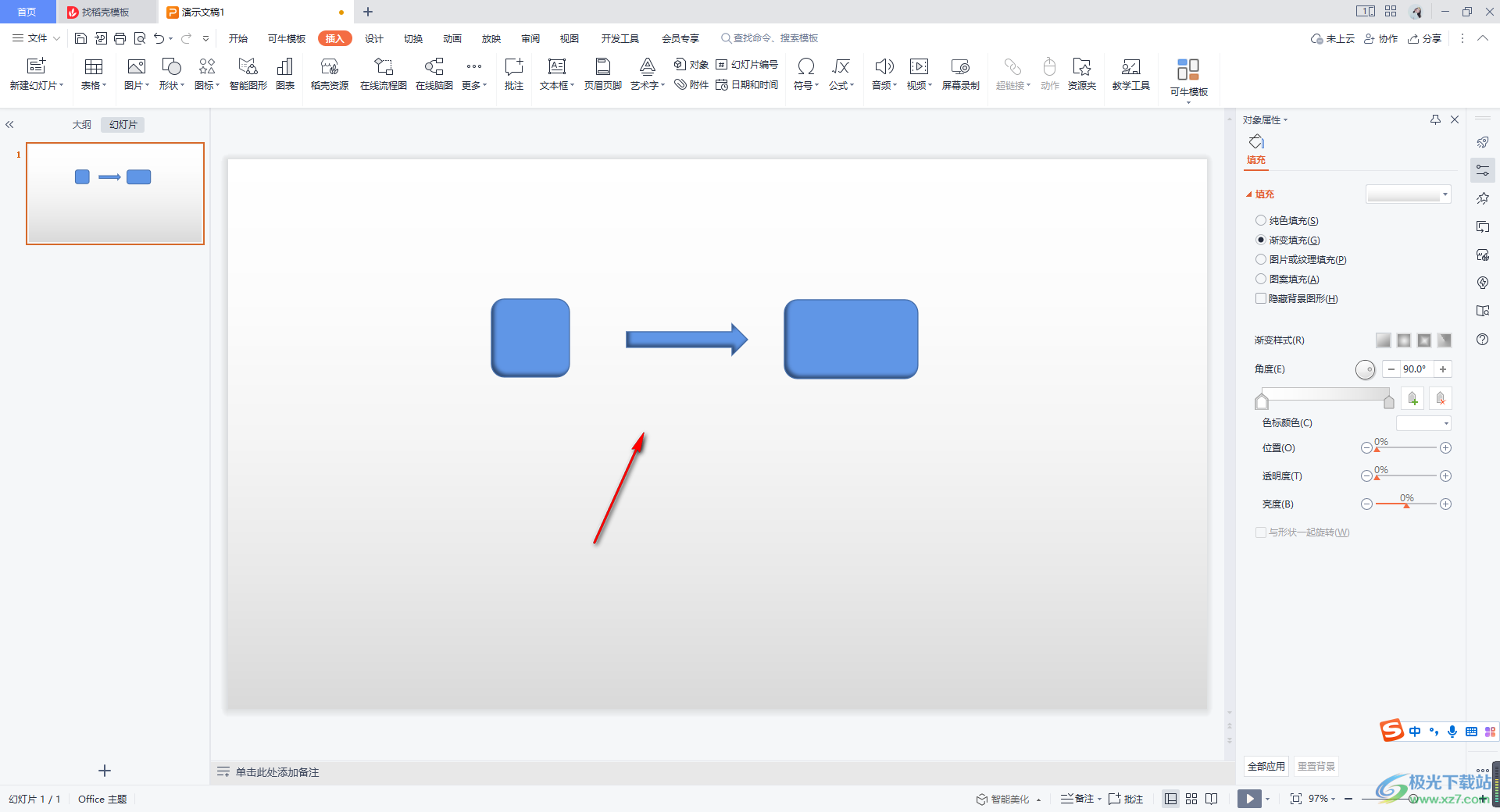
Task: Open the picture insert tool
Action: pyautogui.click(x=137, y=74)
